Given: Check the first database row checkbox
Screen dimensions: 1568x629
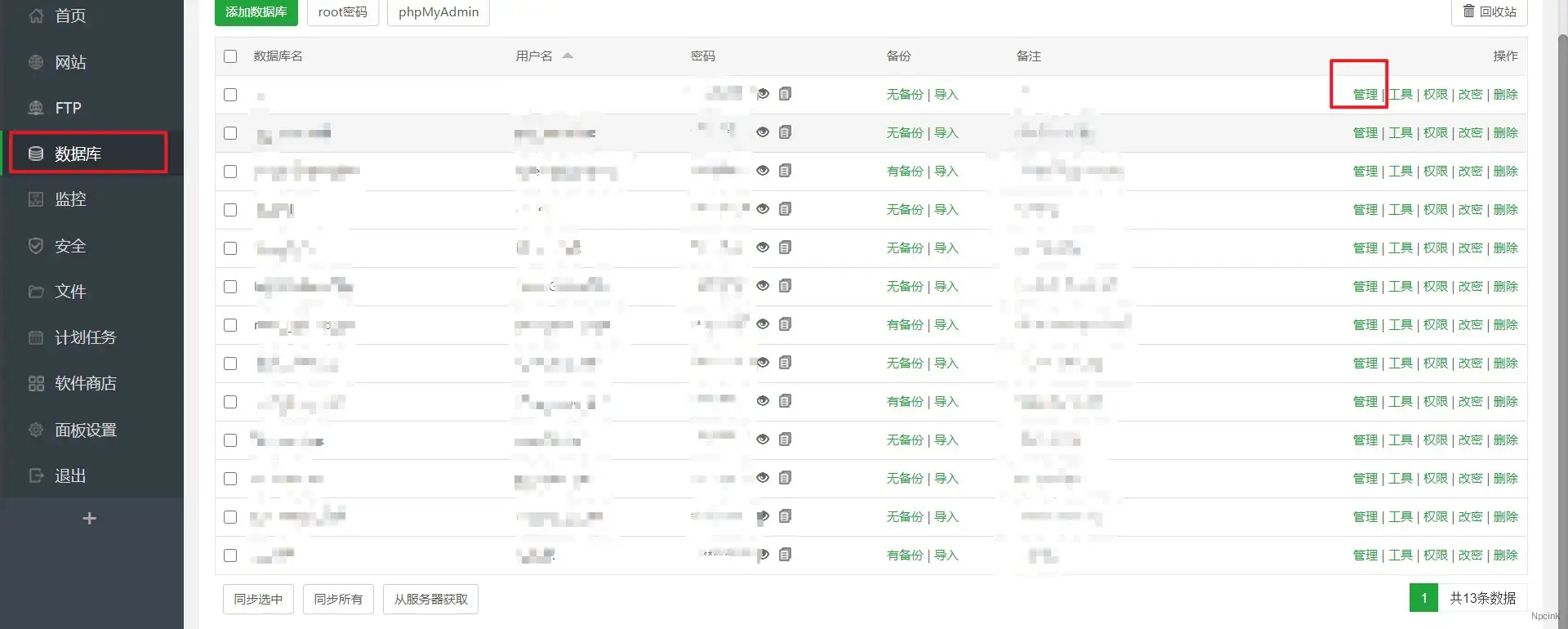Looking at the screenshot, I should 230,95.
